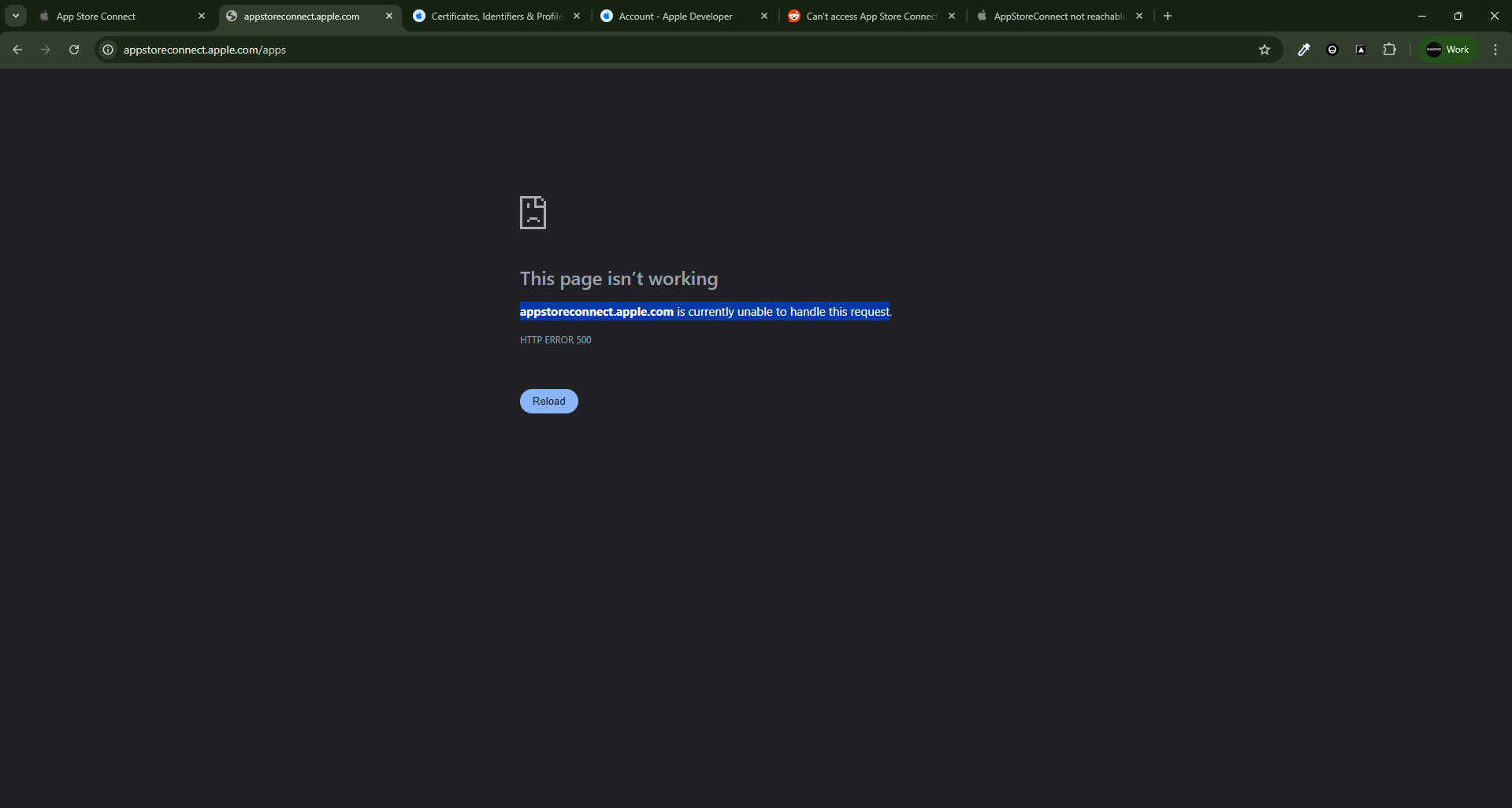Restore down the browser window
Screen dimensions: 1512x808
click(1458, 16)
